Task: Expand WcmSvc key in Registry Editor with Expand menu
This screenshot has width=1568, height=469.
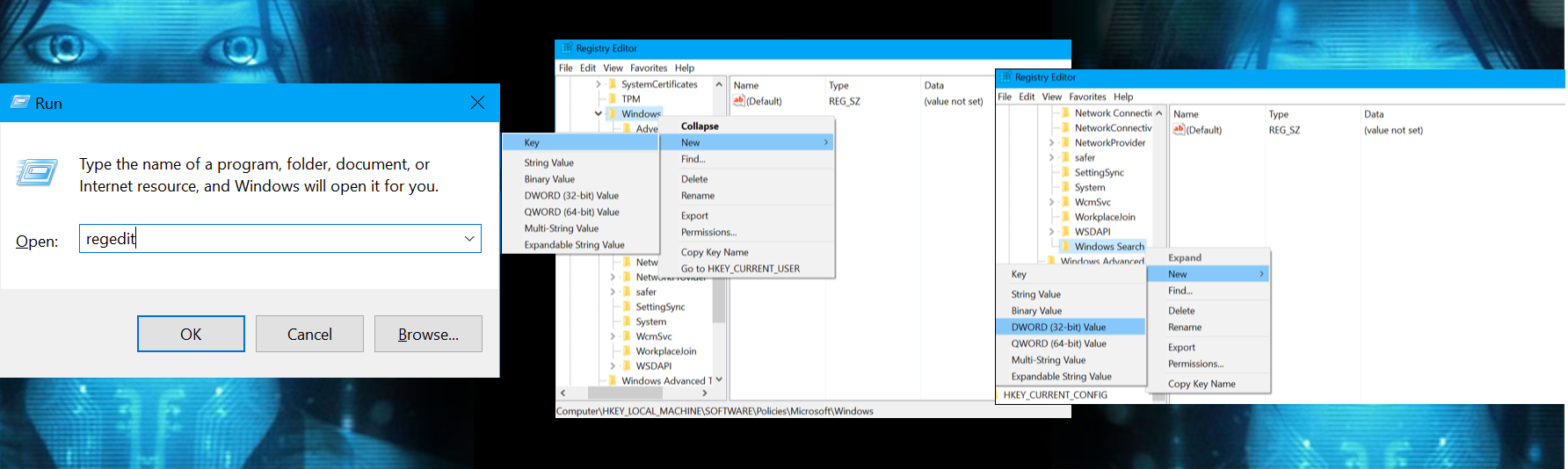Action: coord(1052,202)
